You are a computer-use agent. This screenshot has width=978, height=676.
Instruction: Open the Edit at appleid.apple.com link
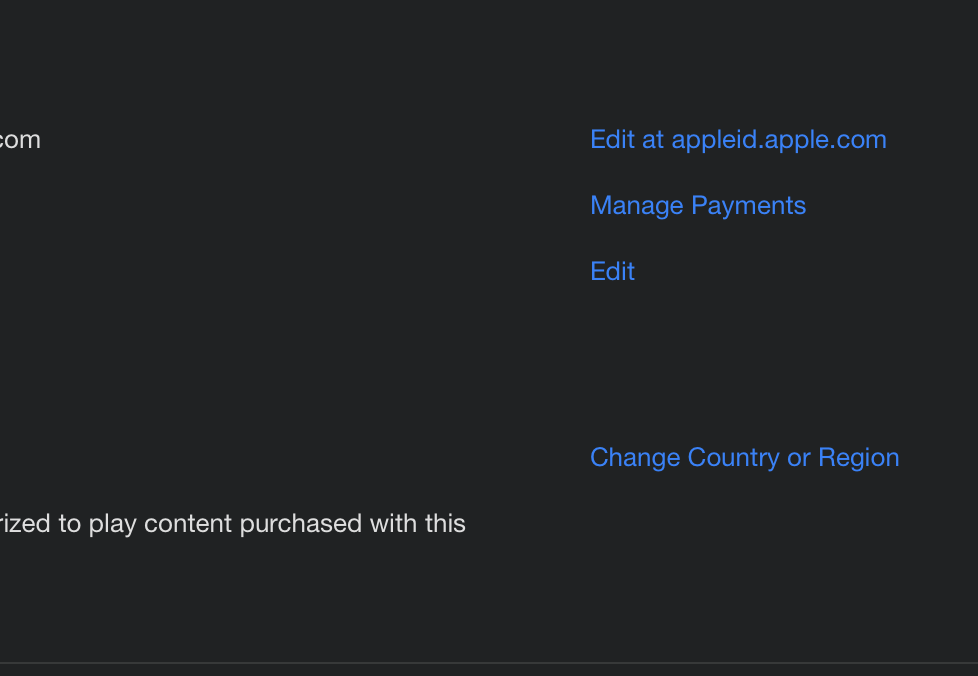738,140
